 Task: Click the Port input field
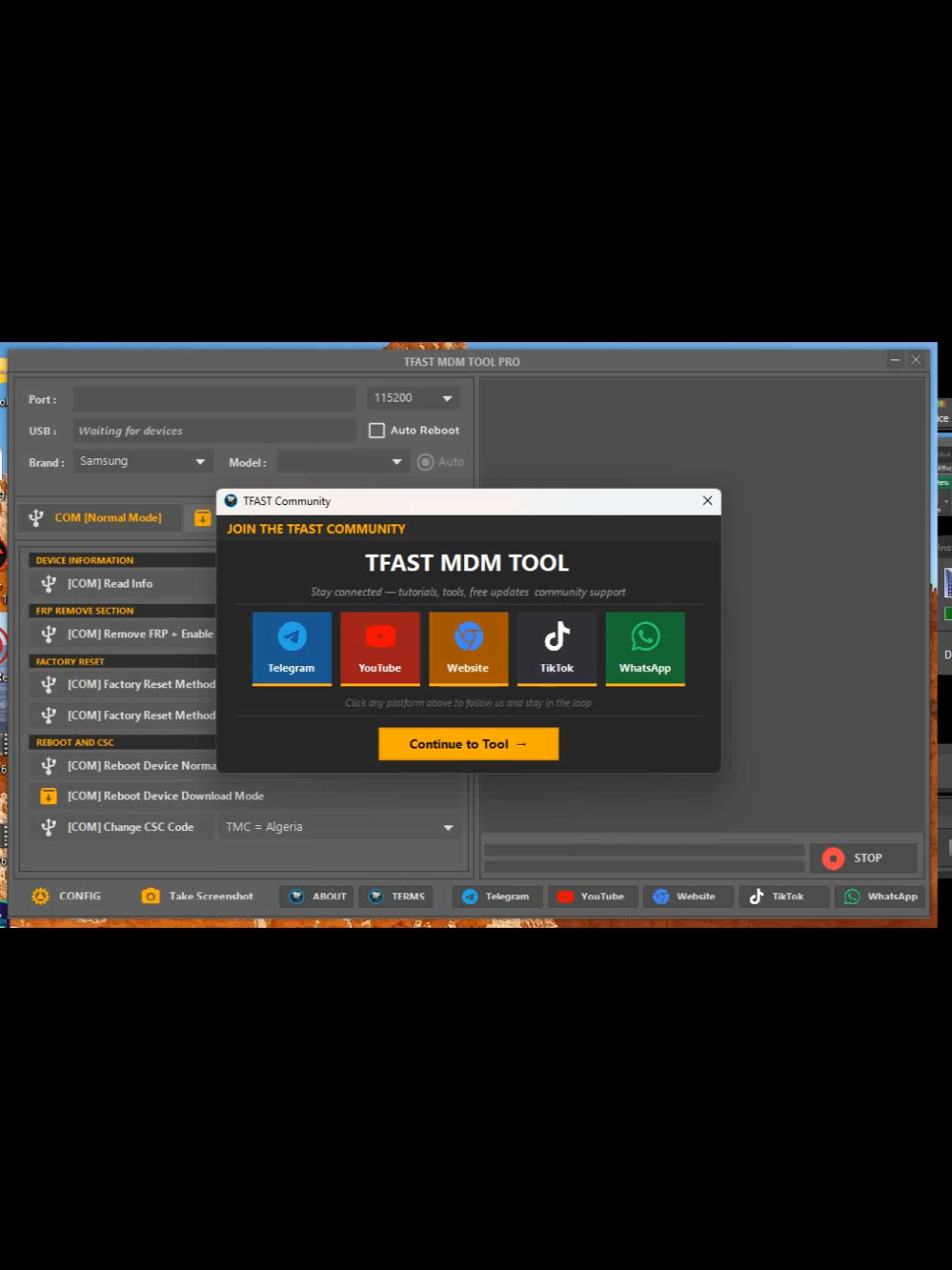215,399
